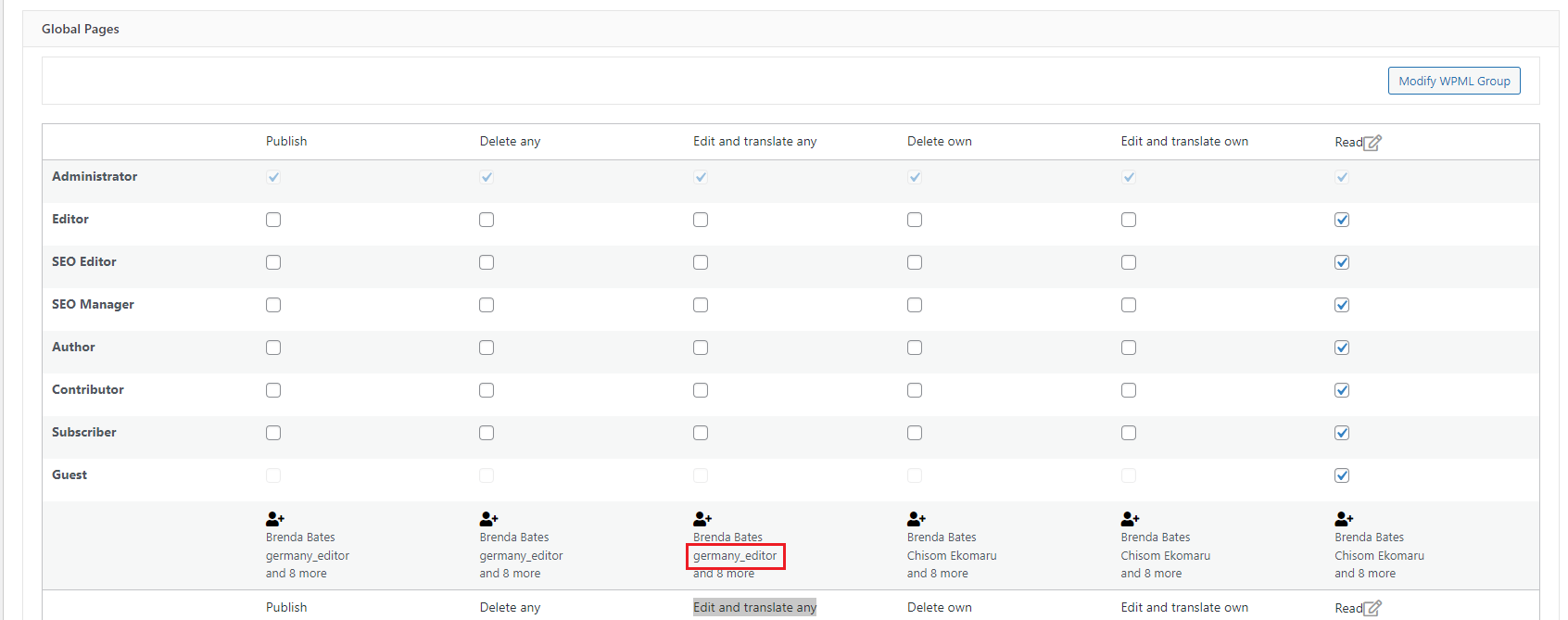Click the edit icon beside top Read header
The width and height of the screenshot is (1568, 620).
[1373, 143]
